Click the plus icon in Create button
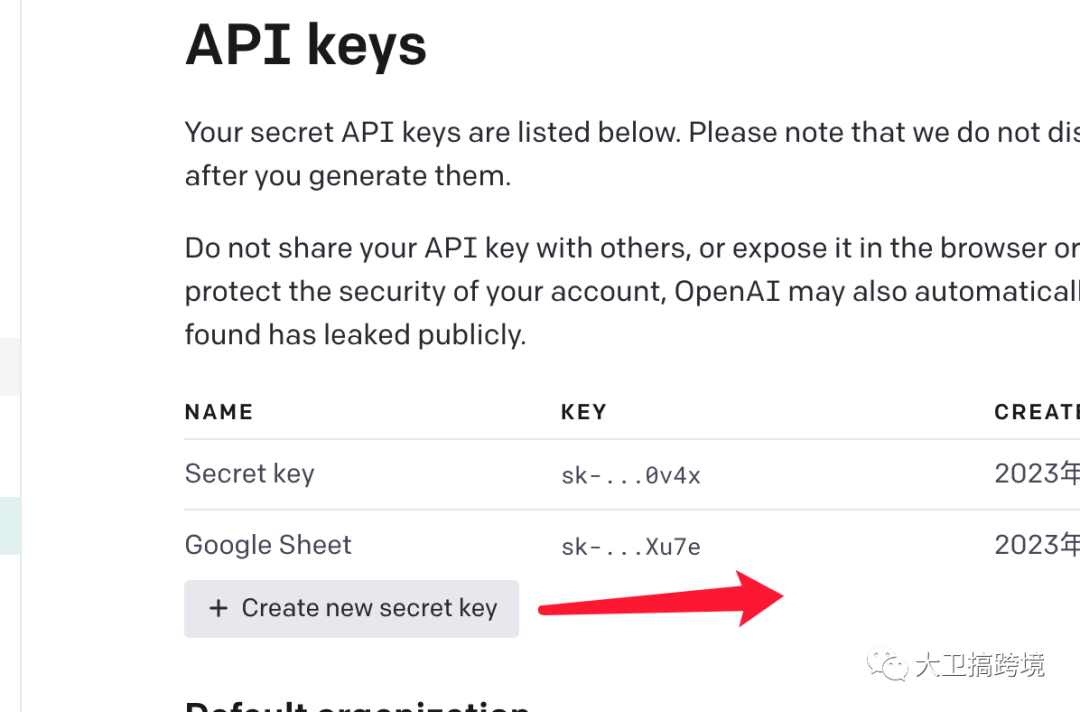This screenshot has height=712, width=1080. pos(218,608)
